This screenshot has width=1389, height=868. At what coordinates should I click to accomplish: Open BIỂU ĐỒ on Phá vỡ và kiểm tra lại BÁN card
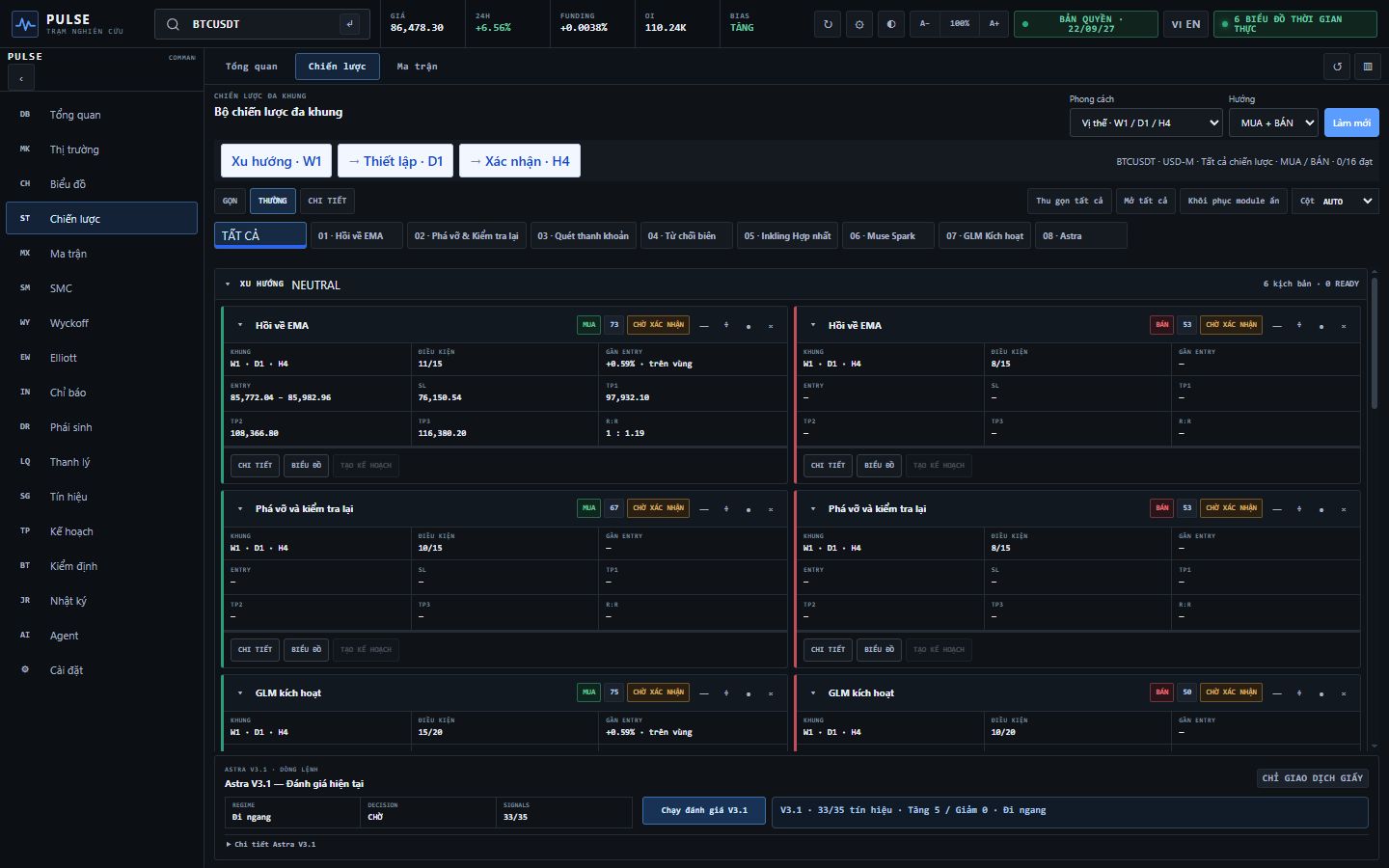pos(879,649)
